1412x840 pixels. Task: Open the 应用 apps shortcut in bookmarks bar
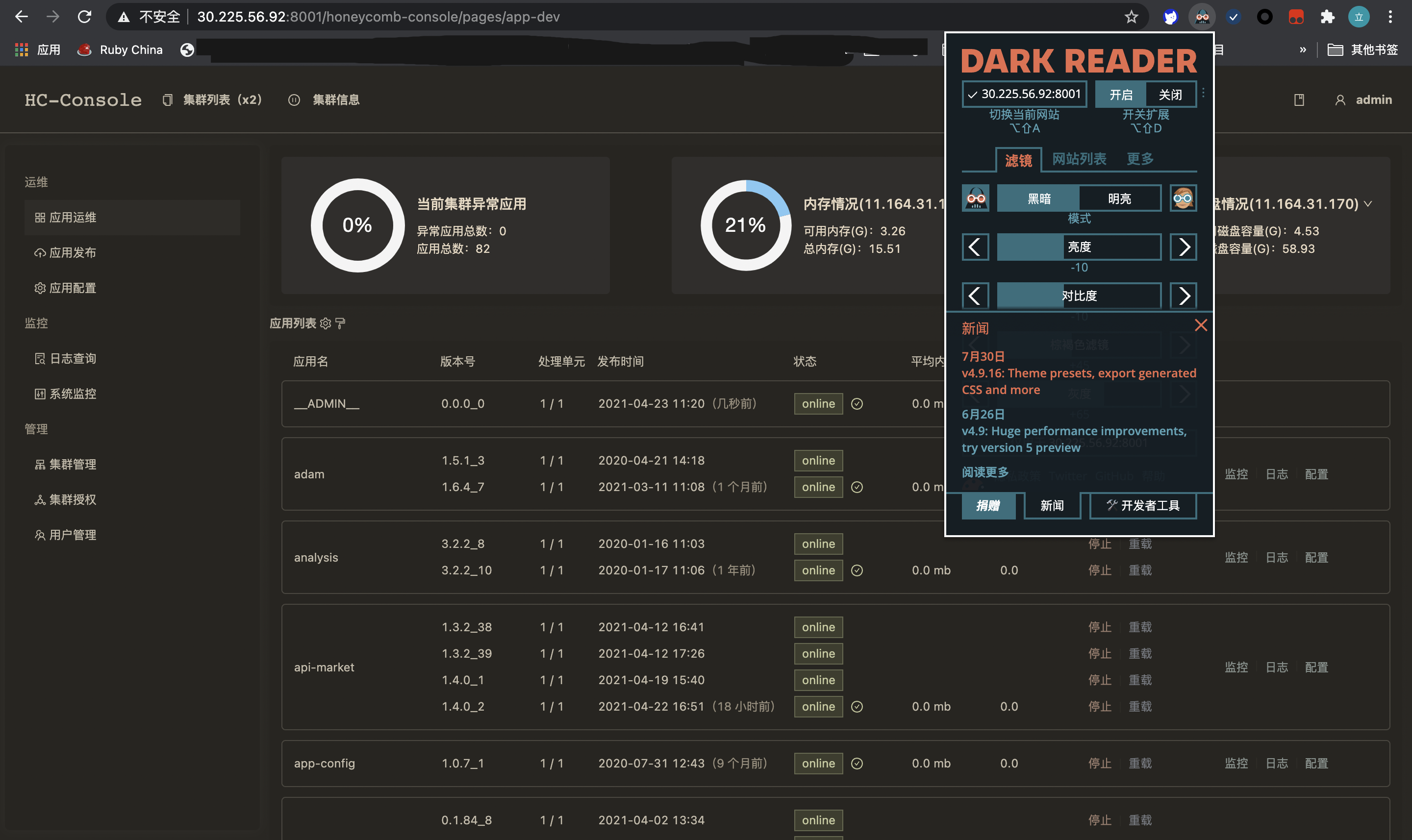point(37,50)
